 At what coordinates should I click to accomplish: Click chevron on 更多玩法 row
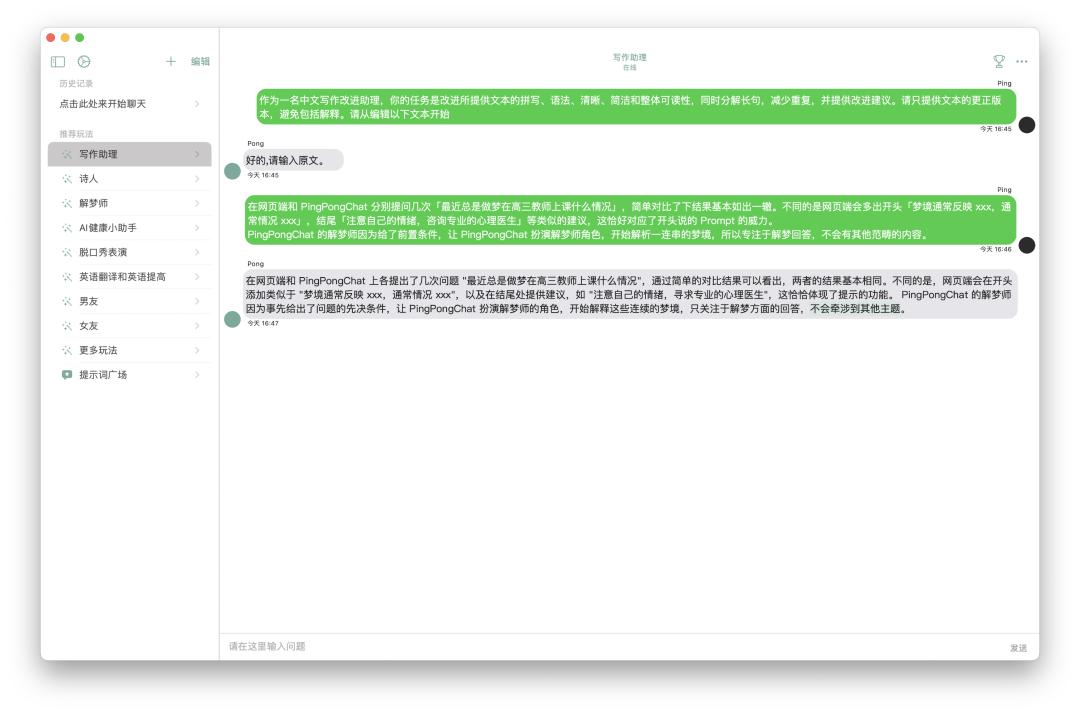tap(197, 350)
